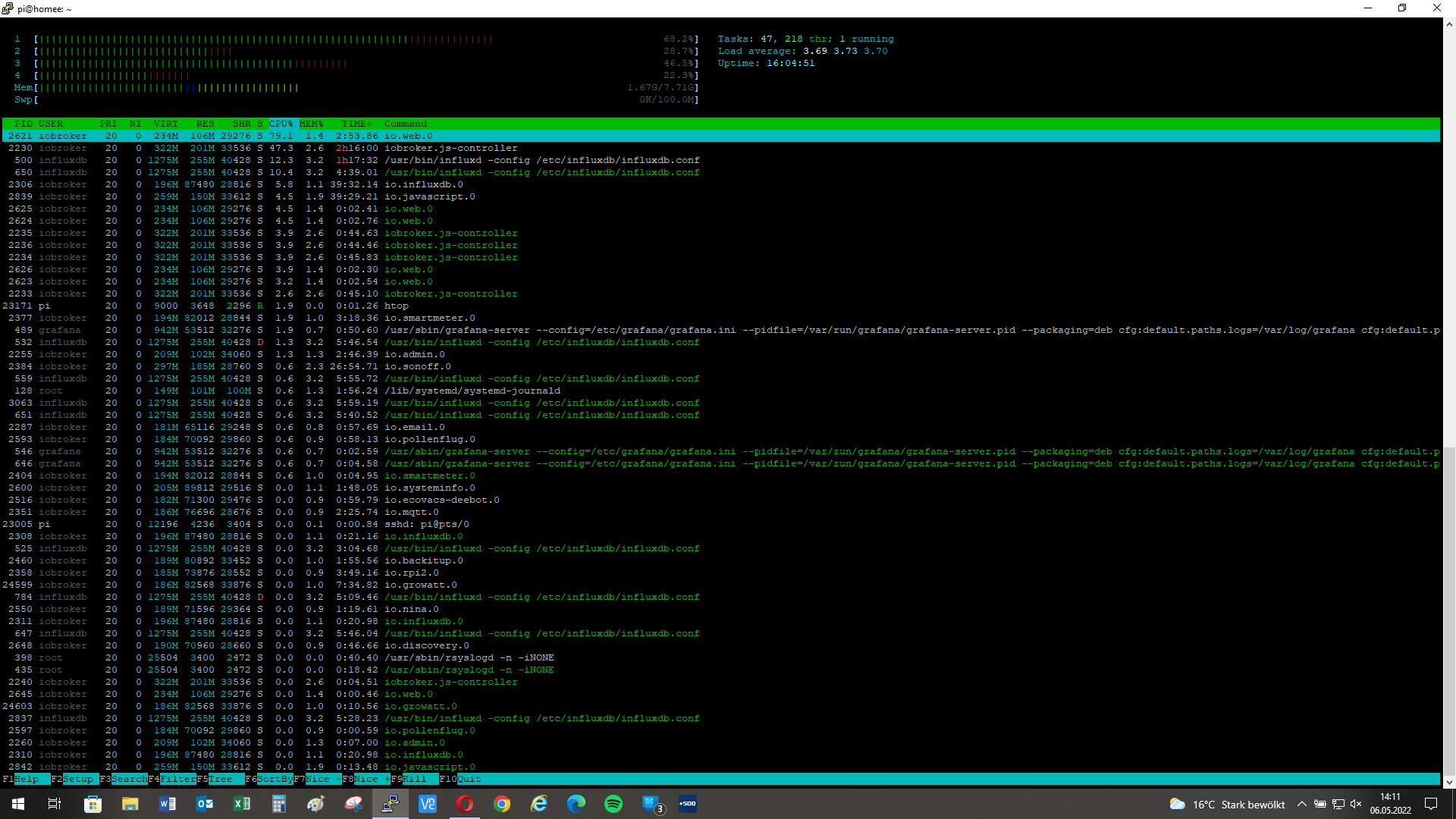
Task: Open the F2 Setup menu
Action: point(77,779)
